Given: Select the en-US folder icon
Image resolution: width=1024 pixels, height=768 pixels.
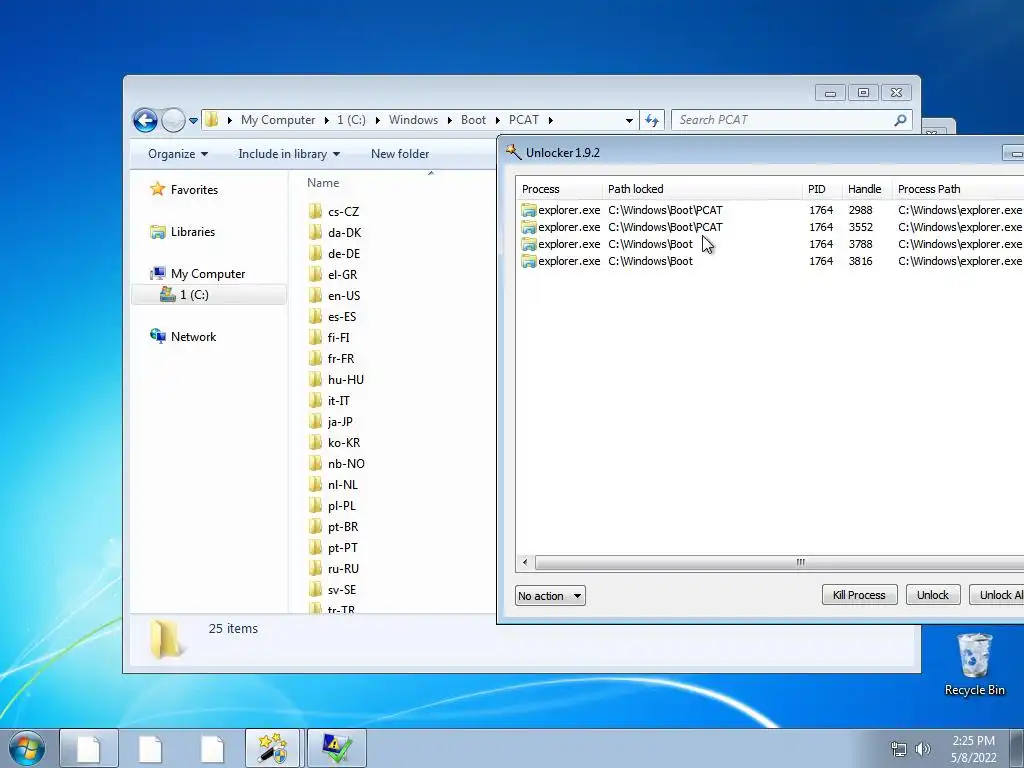Looking at the screenshot, I should (315, 295).
